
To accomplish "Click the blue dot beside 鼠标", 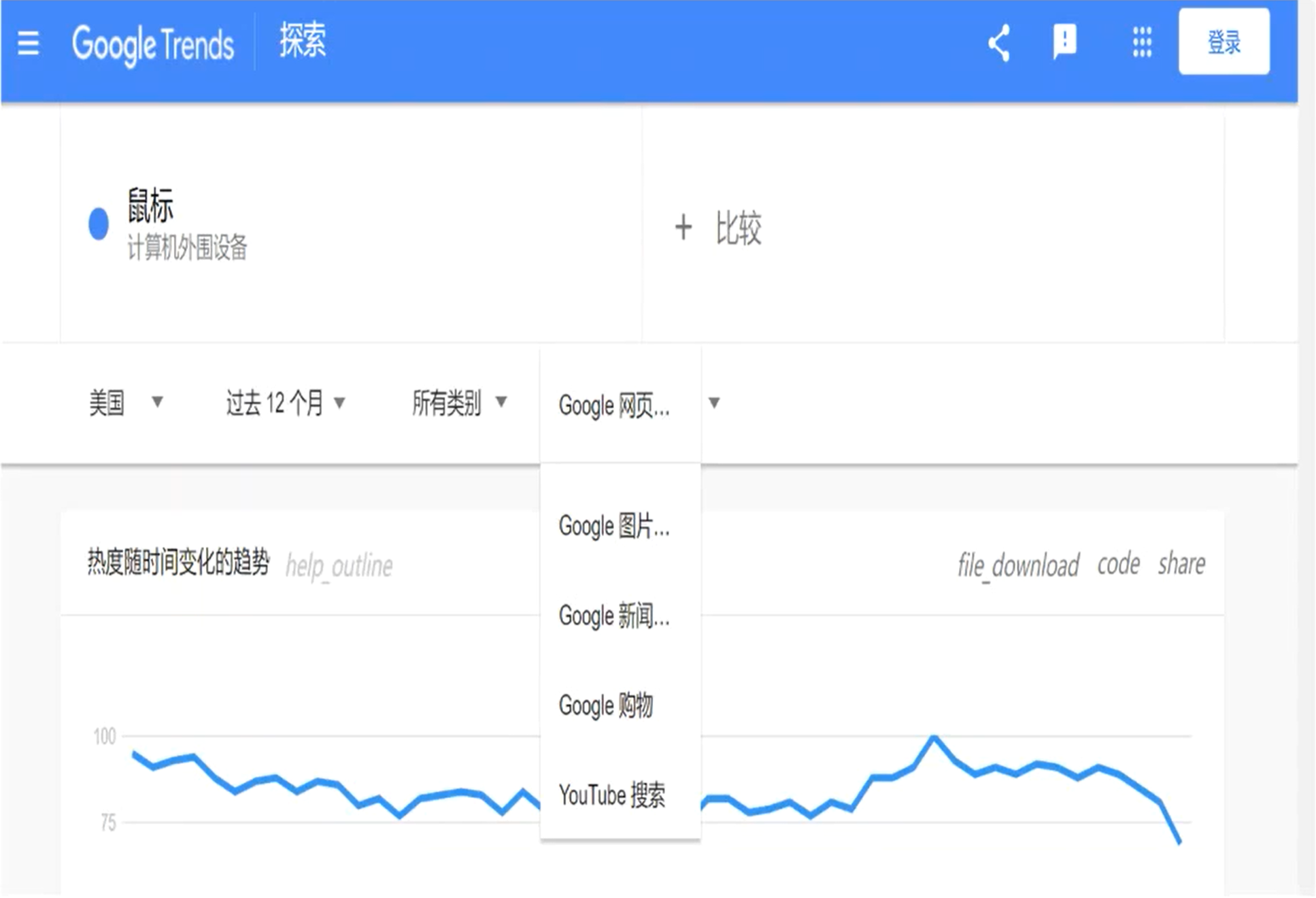I will pos(99,224).
